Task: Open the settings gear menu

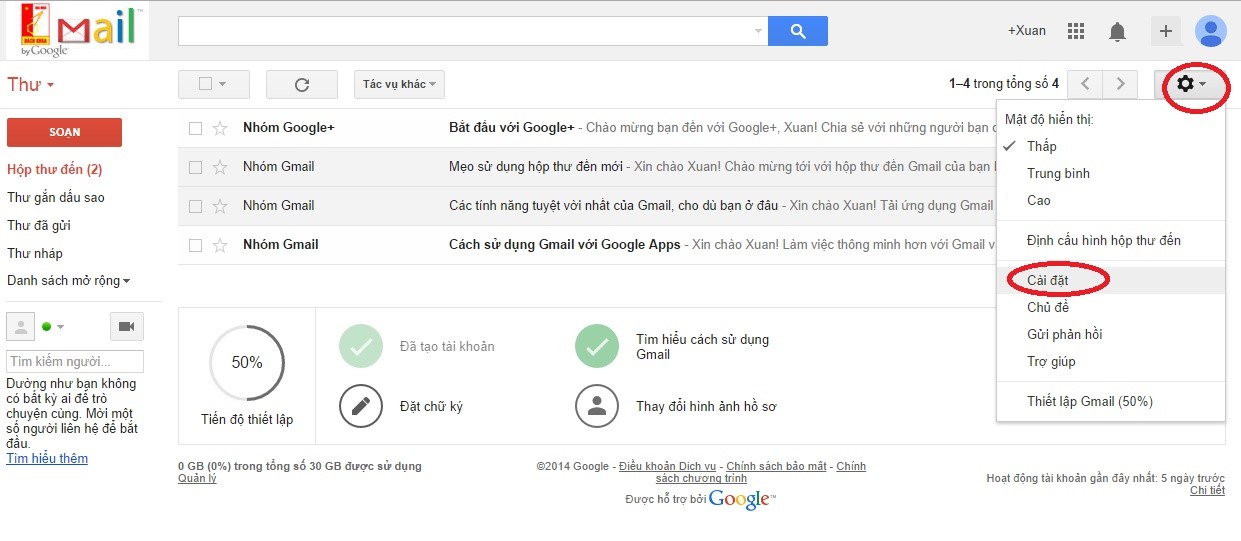Action: (1191, 84)
